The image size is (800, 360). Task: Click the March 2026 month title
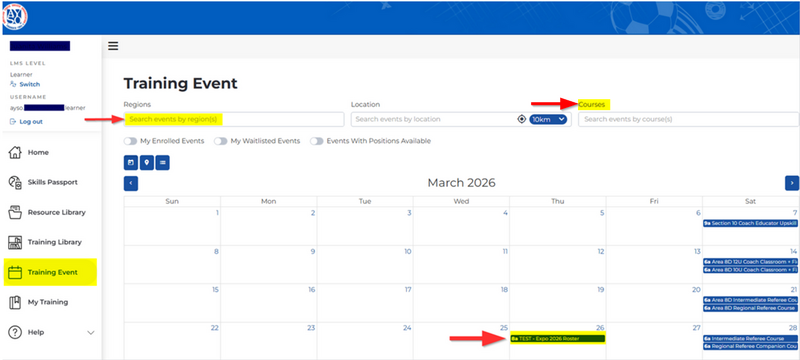(x=461, y=183)
